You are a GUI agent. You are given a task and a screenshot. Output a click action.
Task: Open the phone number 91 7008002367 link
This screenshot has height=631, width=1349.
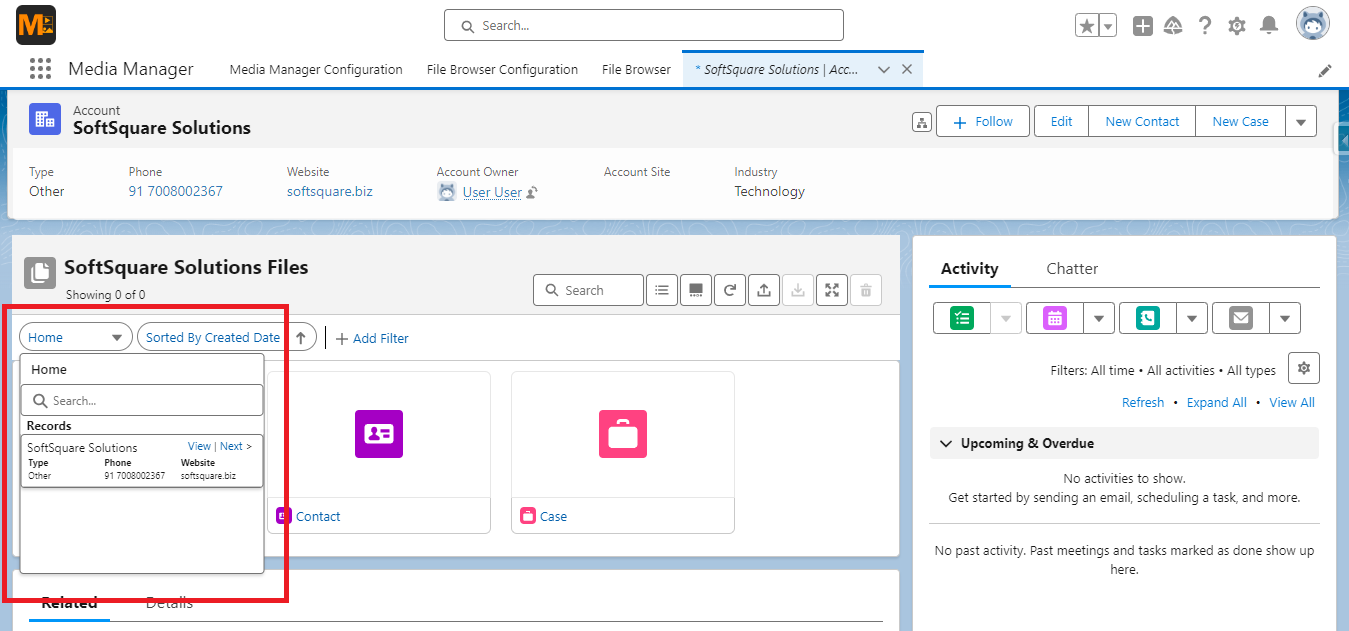tap(176, 191)
